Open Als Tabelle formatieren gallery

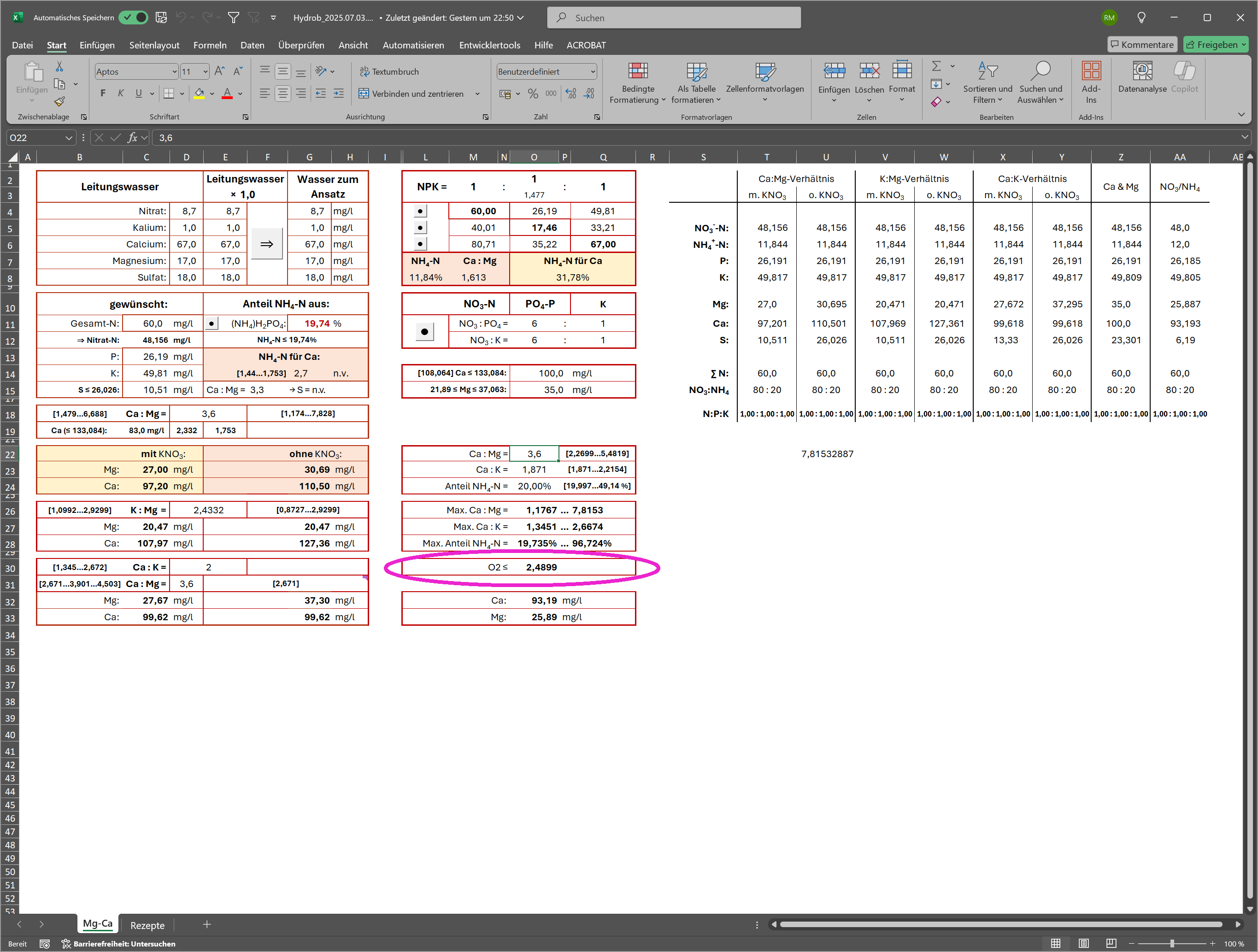tap(696, 83)
